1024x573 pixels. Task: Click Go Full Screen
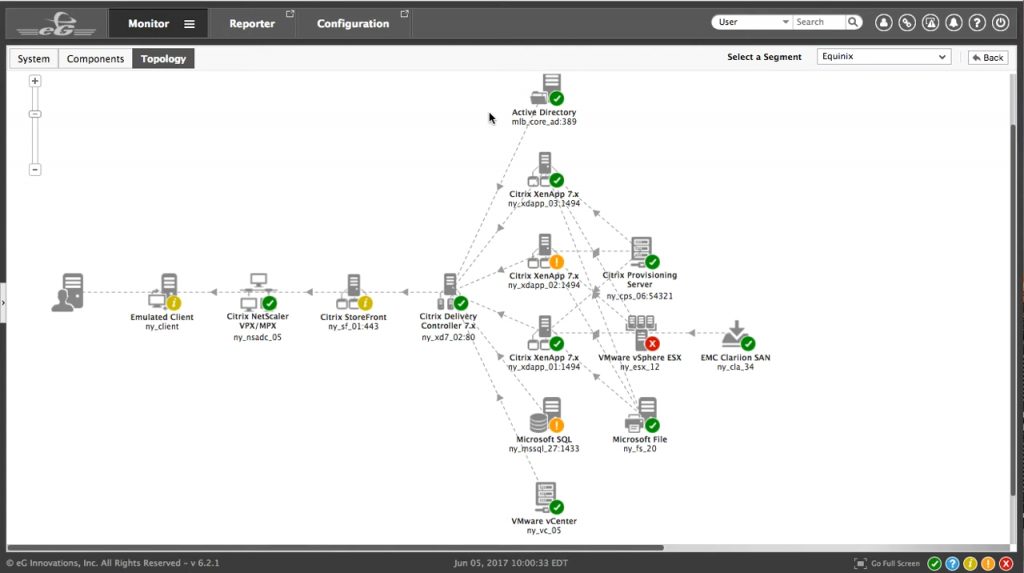tap(887, 563)
